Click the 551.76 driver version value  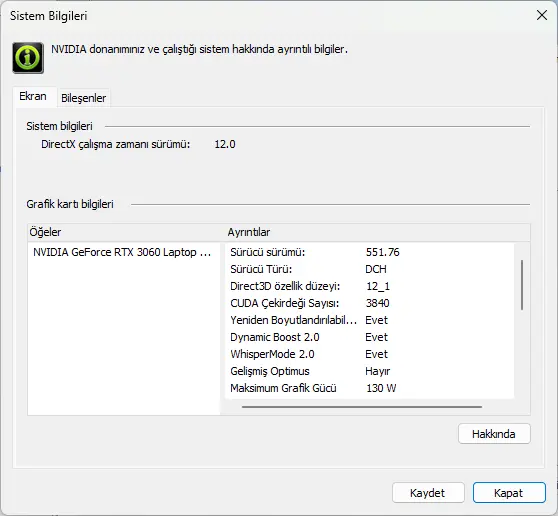383,252
